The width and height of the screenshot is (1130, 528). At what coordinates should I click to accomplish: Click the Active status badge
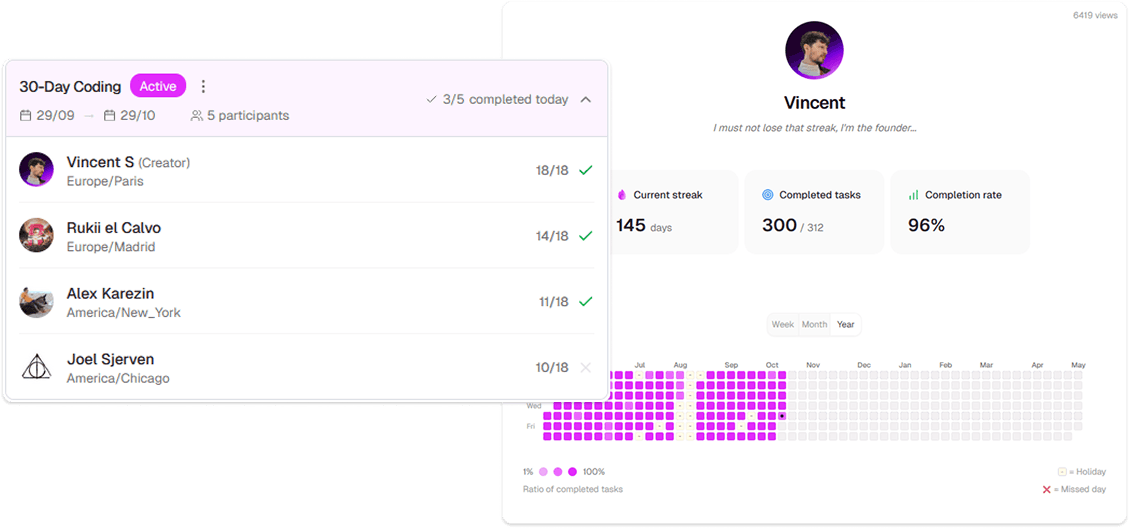[x=158, y=87]
